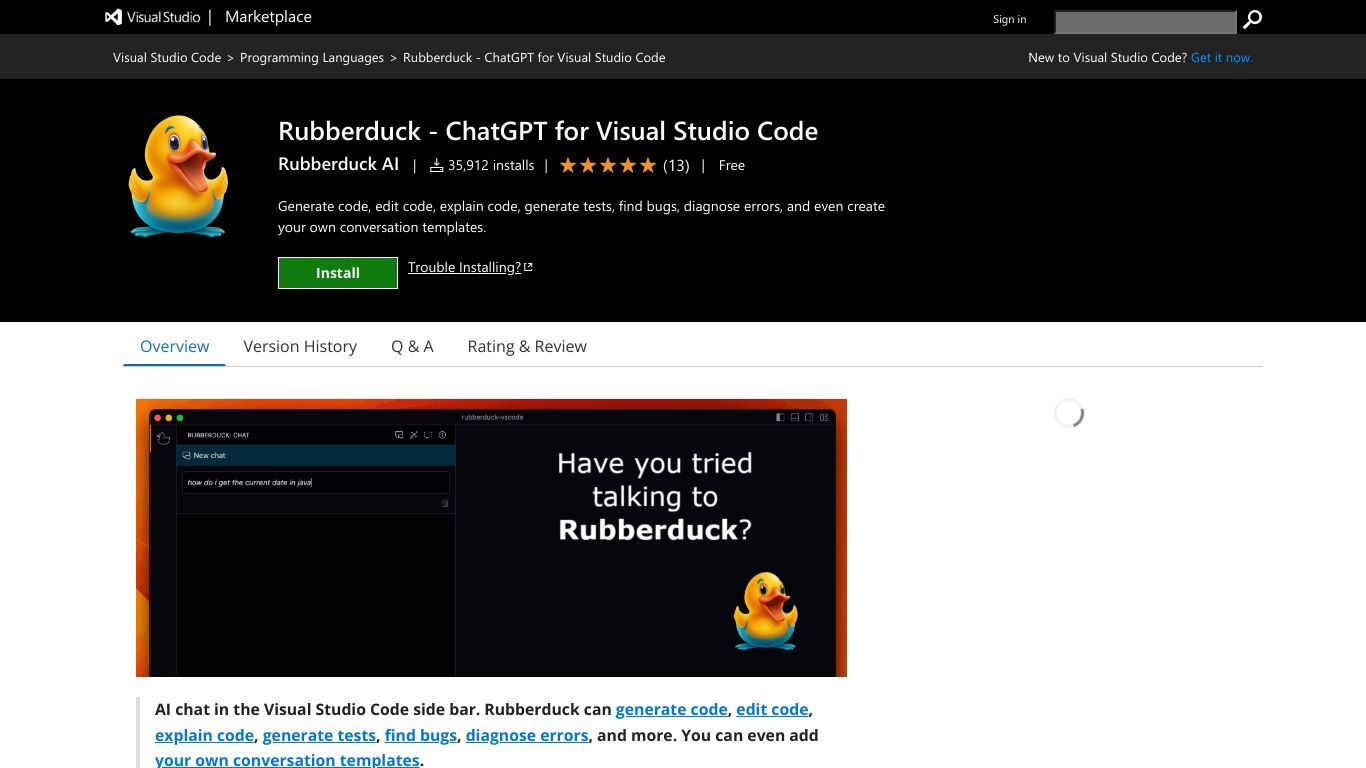
Task: Open the Trouble Installing? link
Action: 464,267
